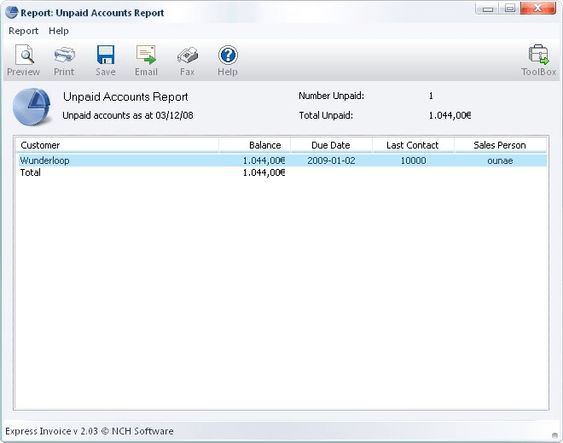Sort by the Customer column header

(117, 145)
